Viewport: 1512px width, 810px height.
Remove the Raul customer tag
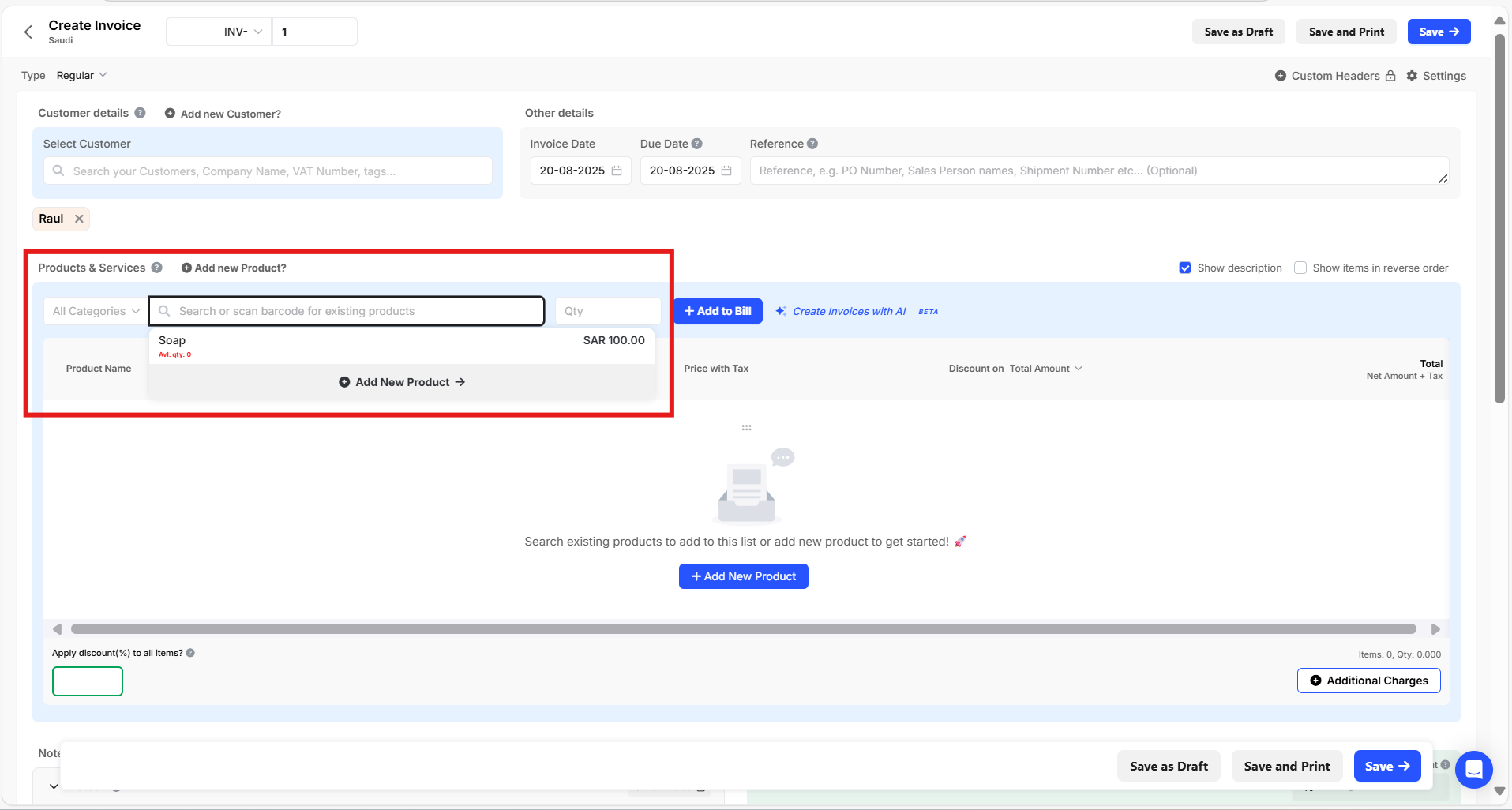[x=79, y=219]
